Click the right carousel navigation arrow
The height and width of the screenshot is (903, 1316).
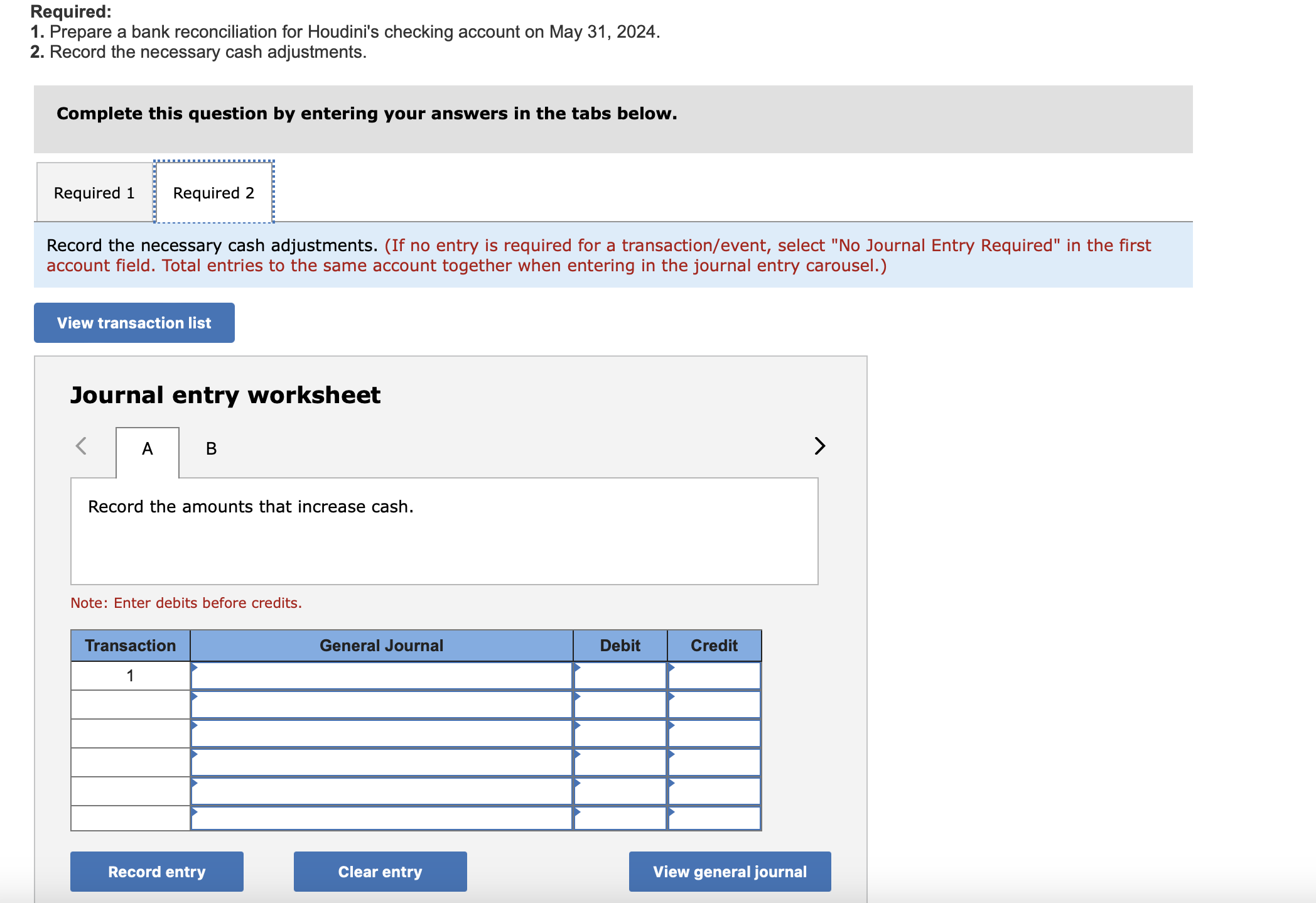819,446
